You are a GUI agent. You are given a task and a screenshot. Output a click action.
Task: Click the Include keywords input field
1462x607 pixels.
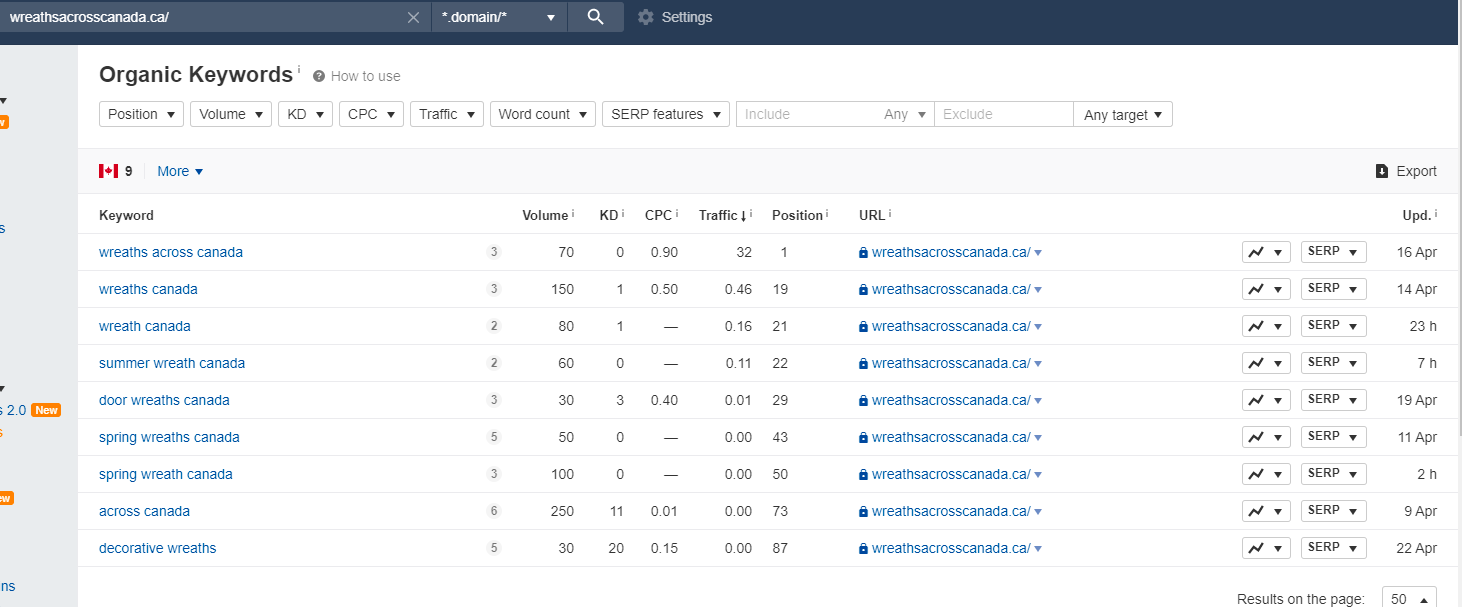[x=806, y=114]
